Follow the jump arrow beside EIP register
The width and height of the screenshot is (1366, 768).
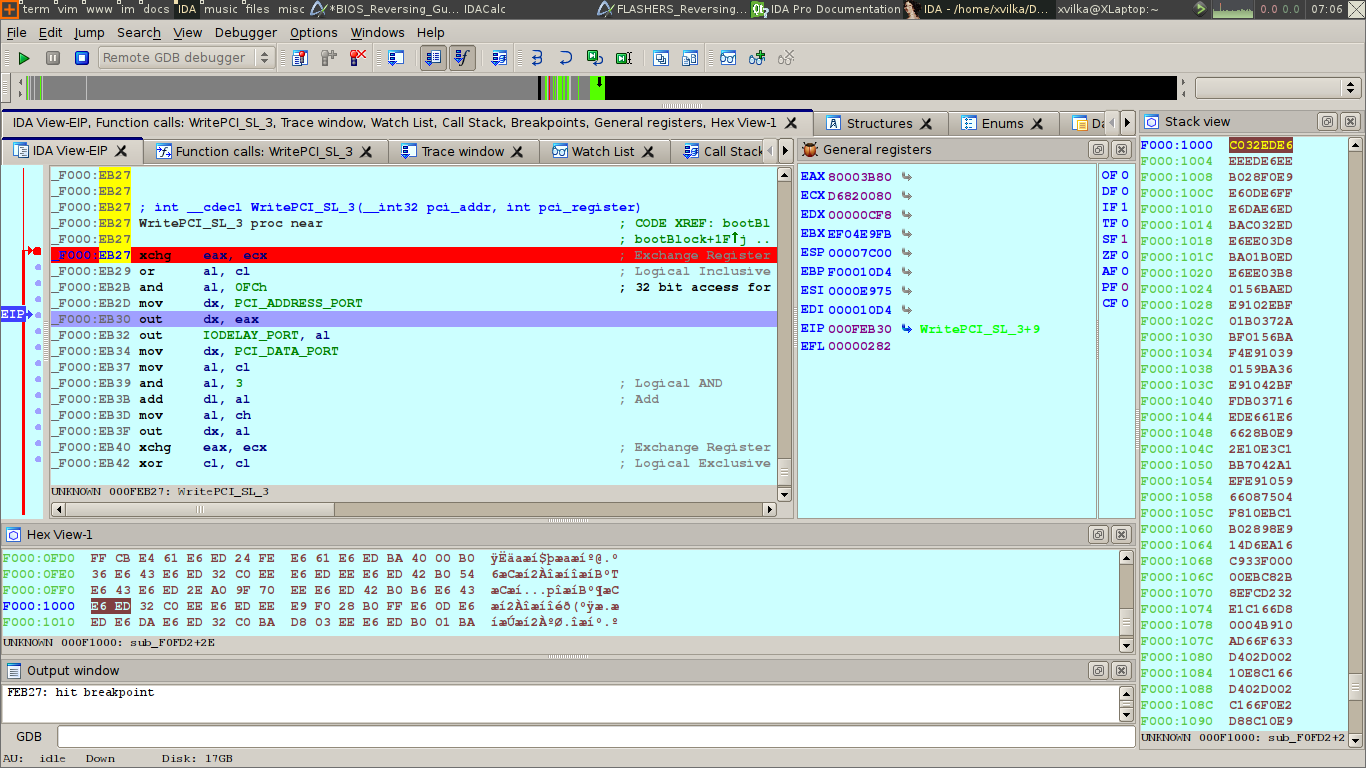[x=907, y=329]
